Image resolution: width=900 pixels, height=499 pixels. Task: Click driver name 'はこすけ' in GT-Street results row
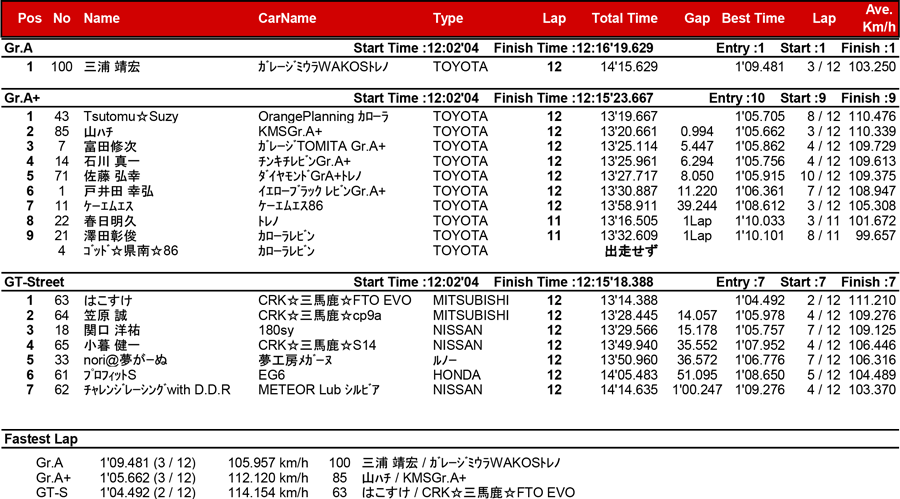pyautogui.click(x=108, y=300)
